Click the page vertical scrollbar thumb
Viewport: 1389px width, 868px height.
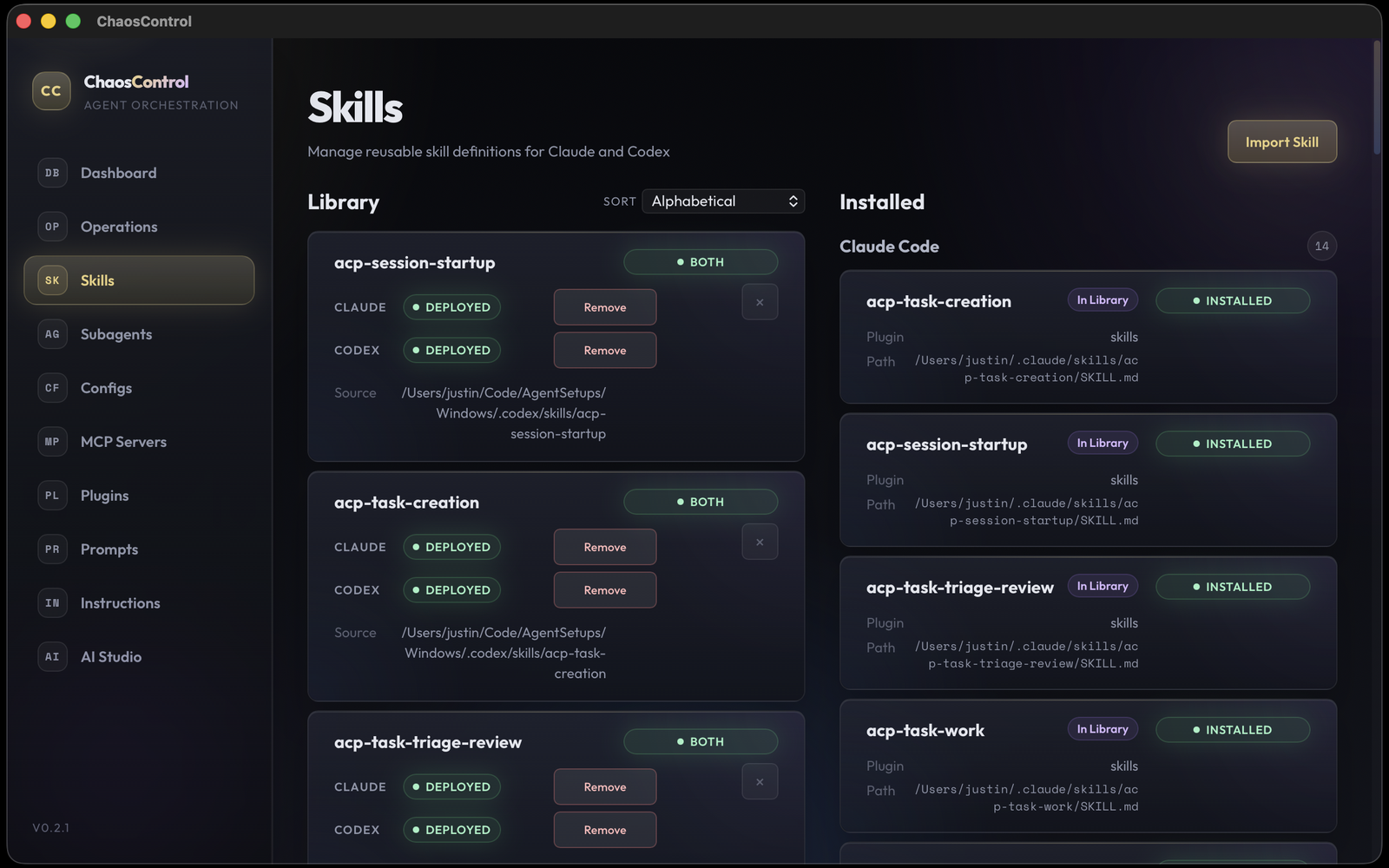[1377, 97]
